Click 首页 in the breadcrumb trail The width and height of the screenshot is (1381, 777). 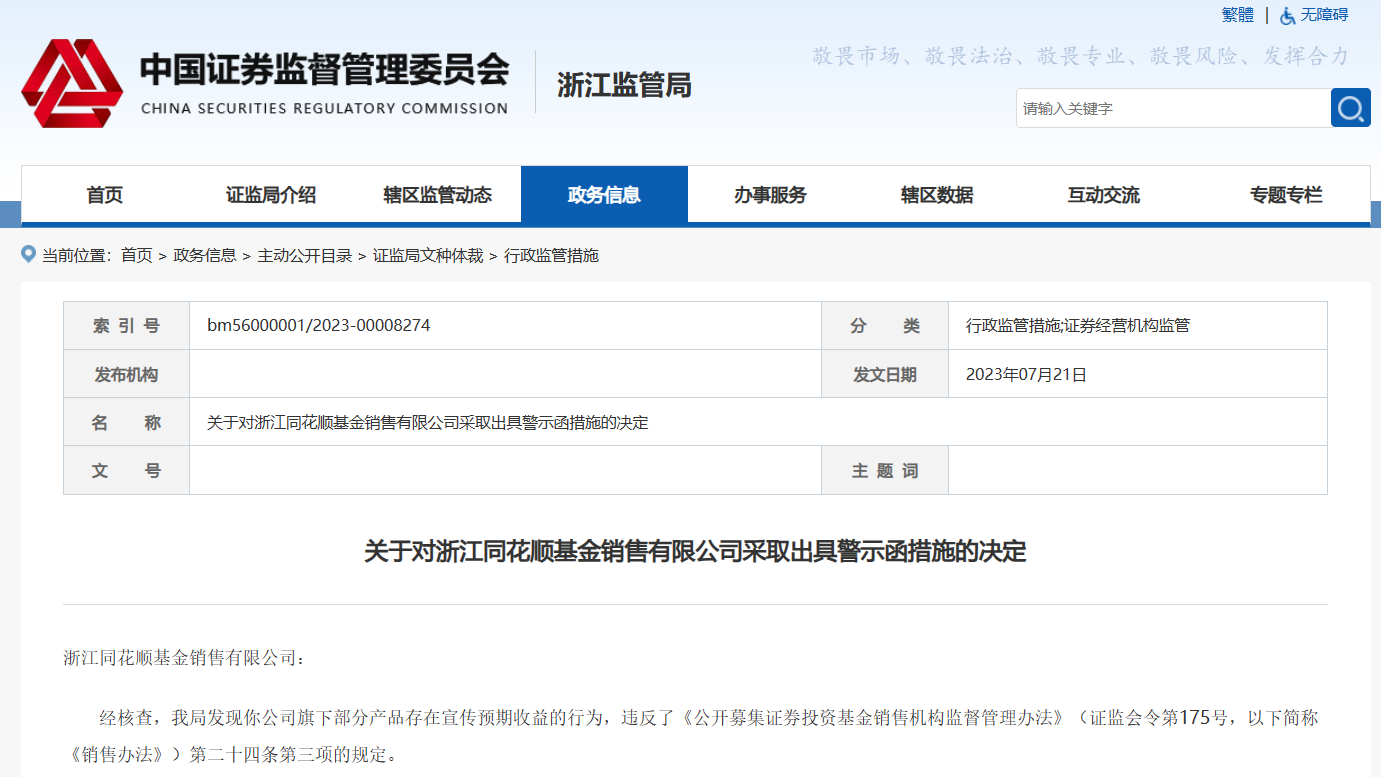pos(137,256)
